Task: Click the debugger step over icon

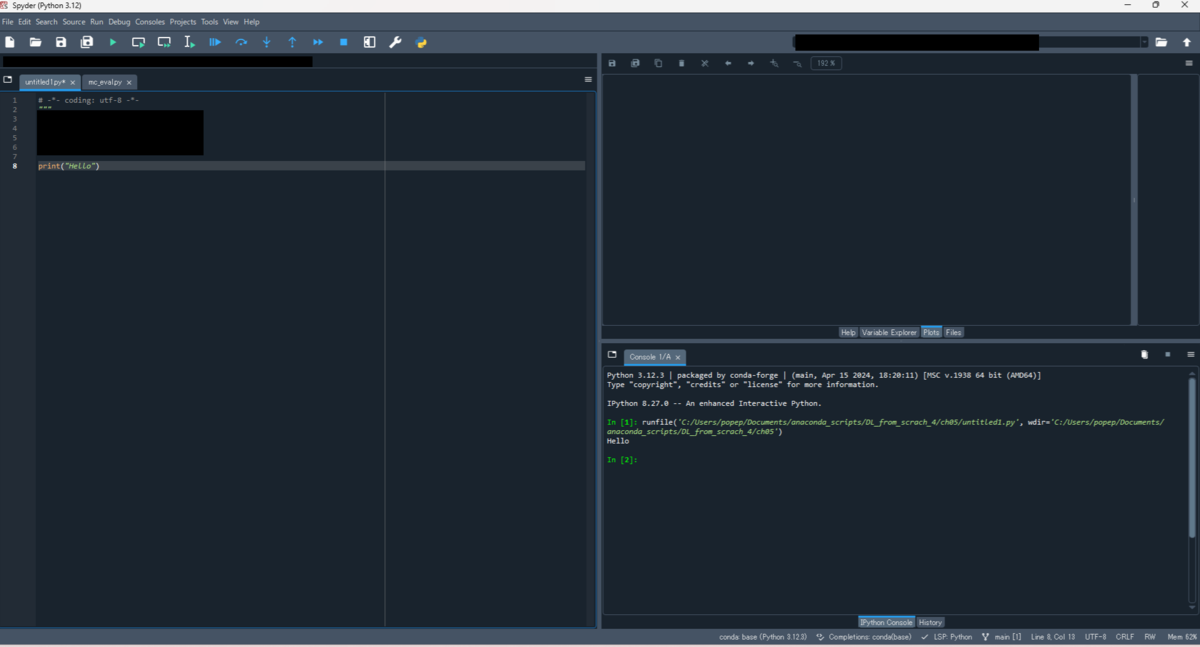Action: [x=241, y=42]
